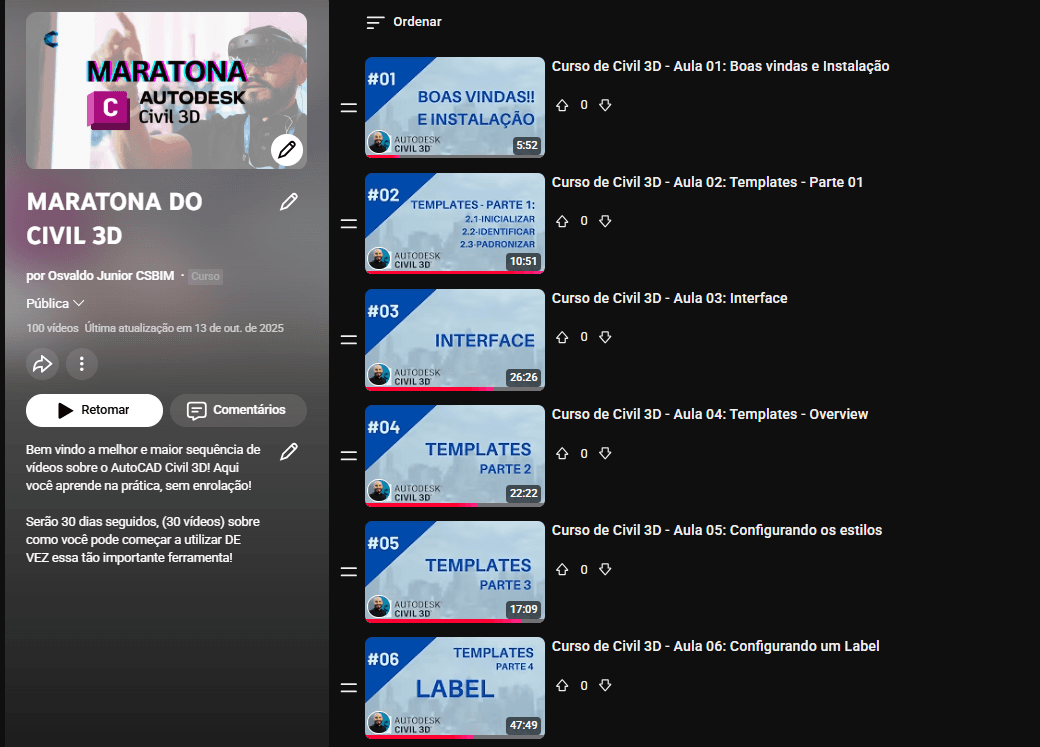Downvote Aula 04: Templates - Overview
The height and width of the screenshot is (747, 1040).
[x=605, y=453]
